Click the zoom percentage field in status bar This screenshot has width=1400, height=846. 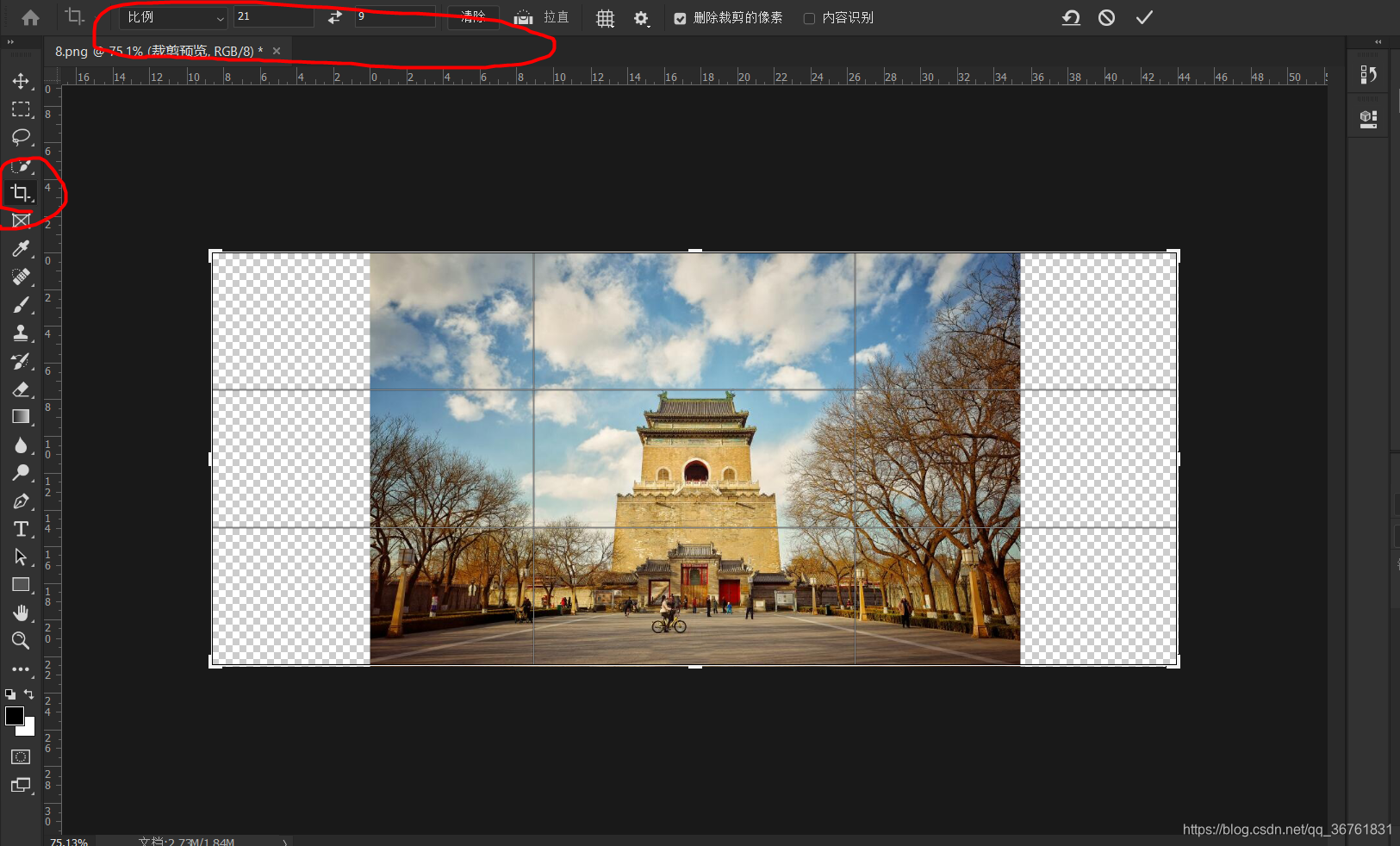(69, 841)
